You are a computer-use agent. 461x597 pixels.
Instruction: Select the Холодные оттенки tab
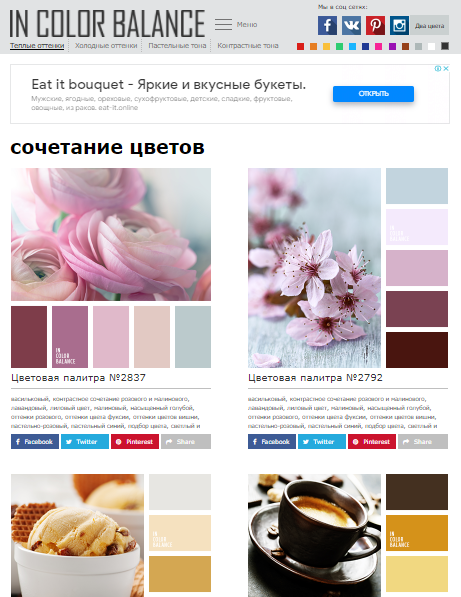[106, 46]
